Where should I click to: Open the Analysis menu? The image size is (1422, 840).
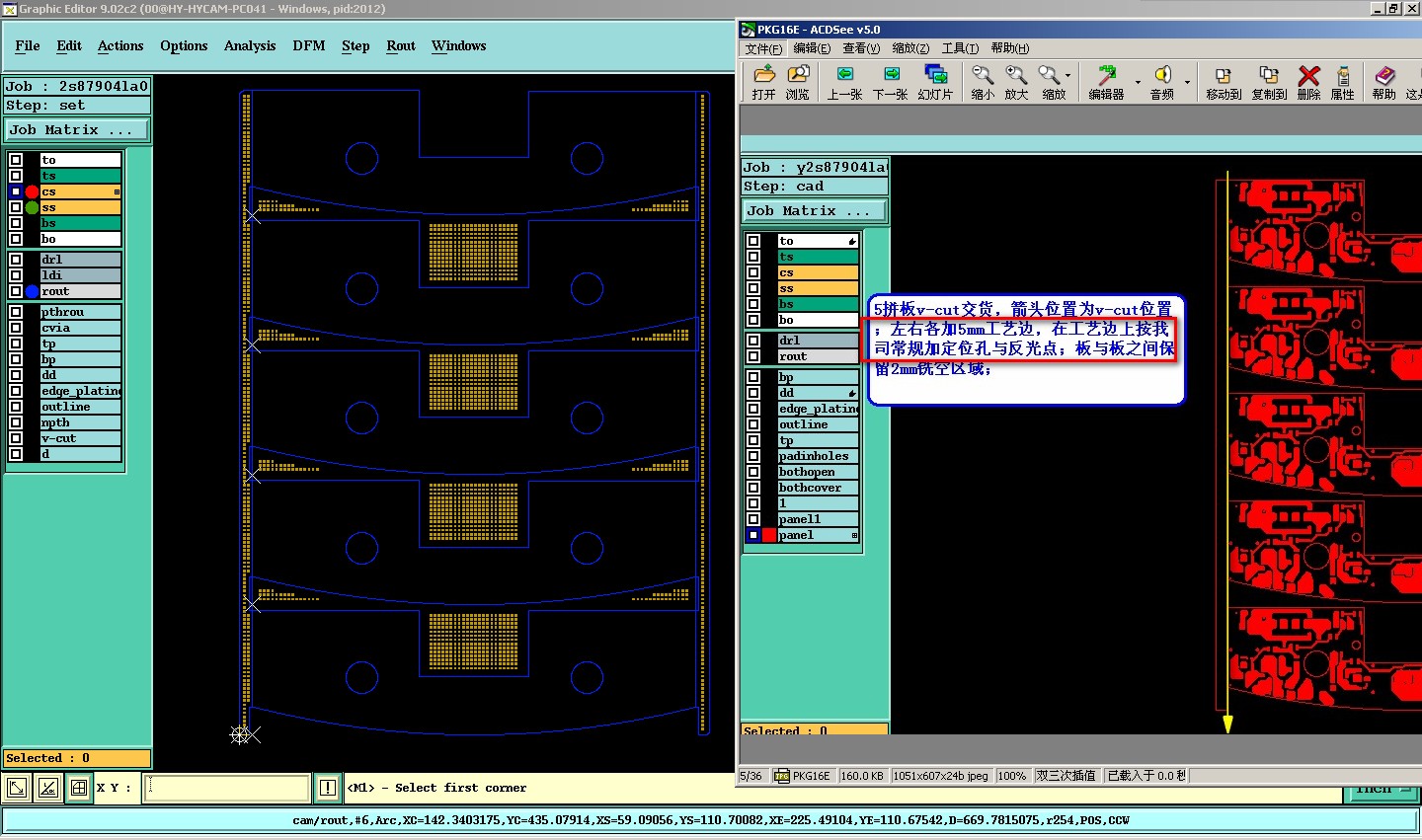coord(249,46)
